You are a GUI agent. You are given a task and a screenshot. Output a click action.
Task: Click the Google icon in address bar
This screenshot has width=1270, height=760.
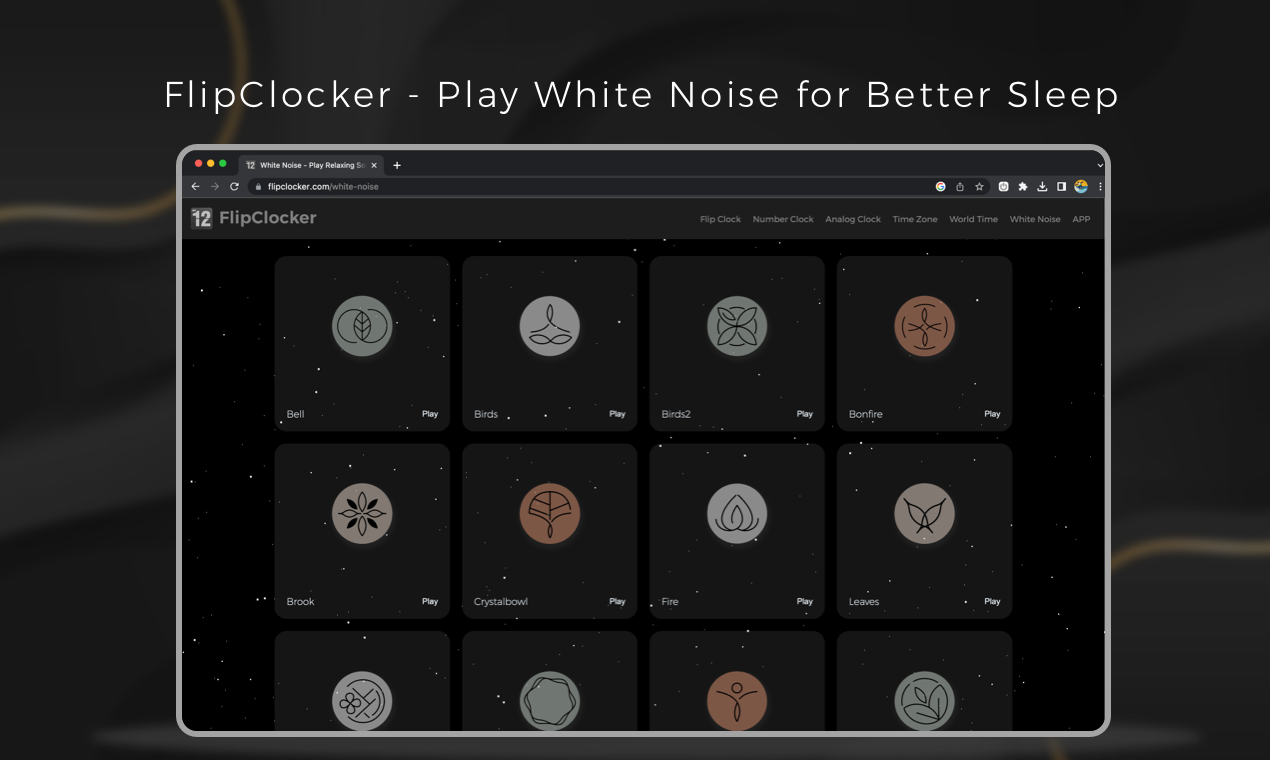(x=940, y=186)
